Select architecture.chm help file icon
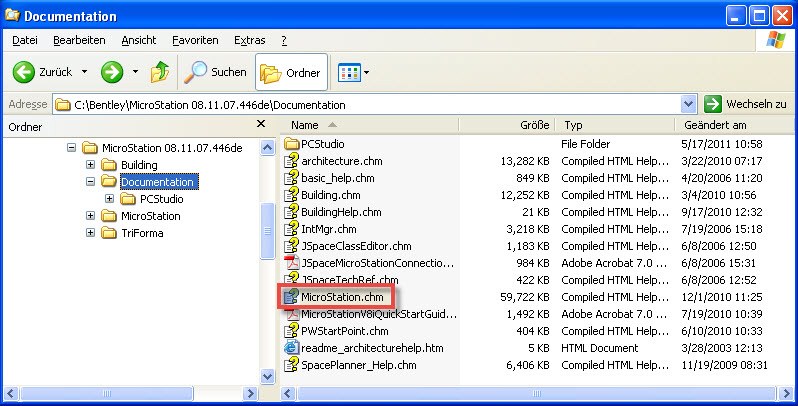The width and height of the screenshot is (798, 406). point(292,161)
